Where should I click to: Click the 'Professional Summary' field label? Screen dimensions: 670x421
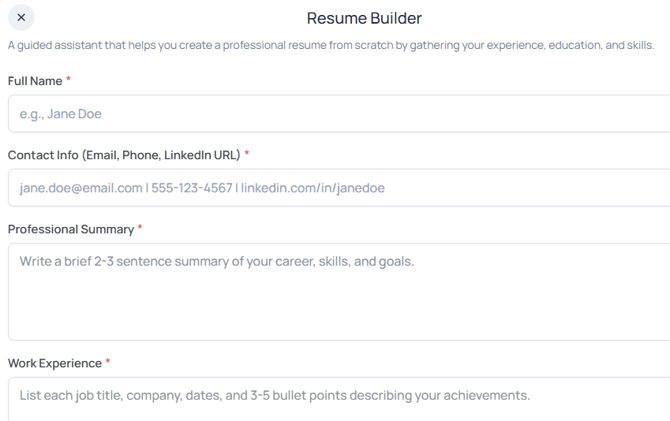tap(71, 229)
